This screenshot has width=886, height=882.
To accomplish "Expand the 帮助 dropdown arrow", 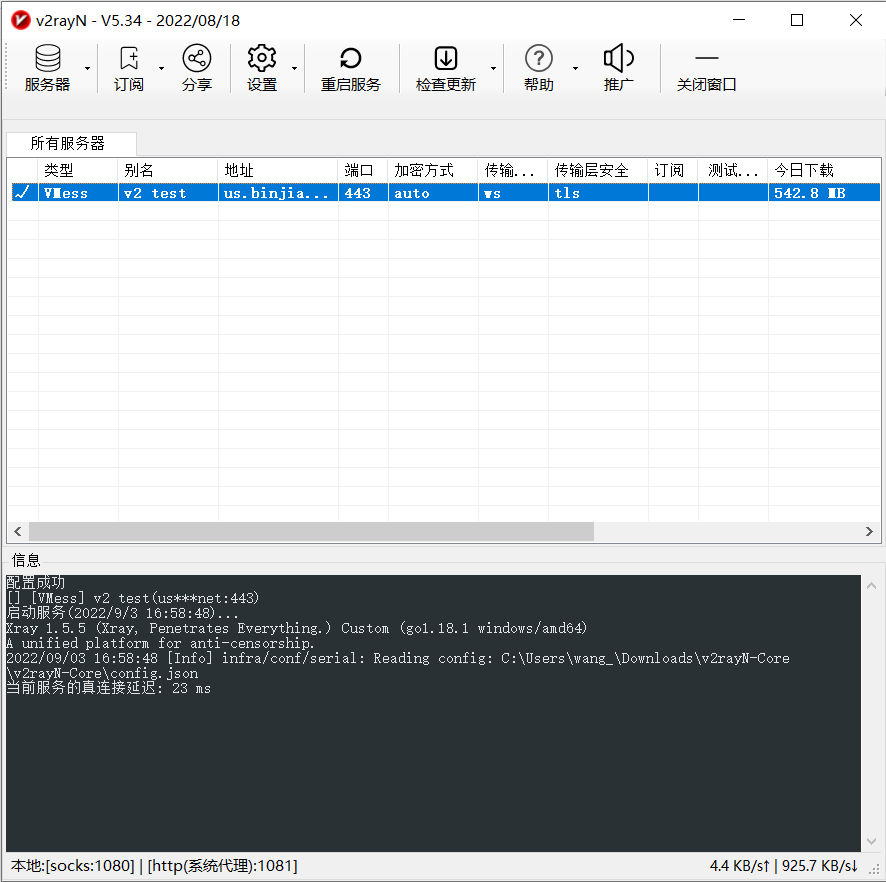I will tap(575, 68).
